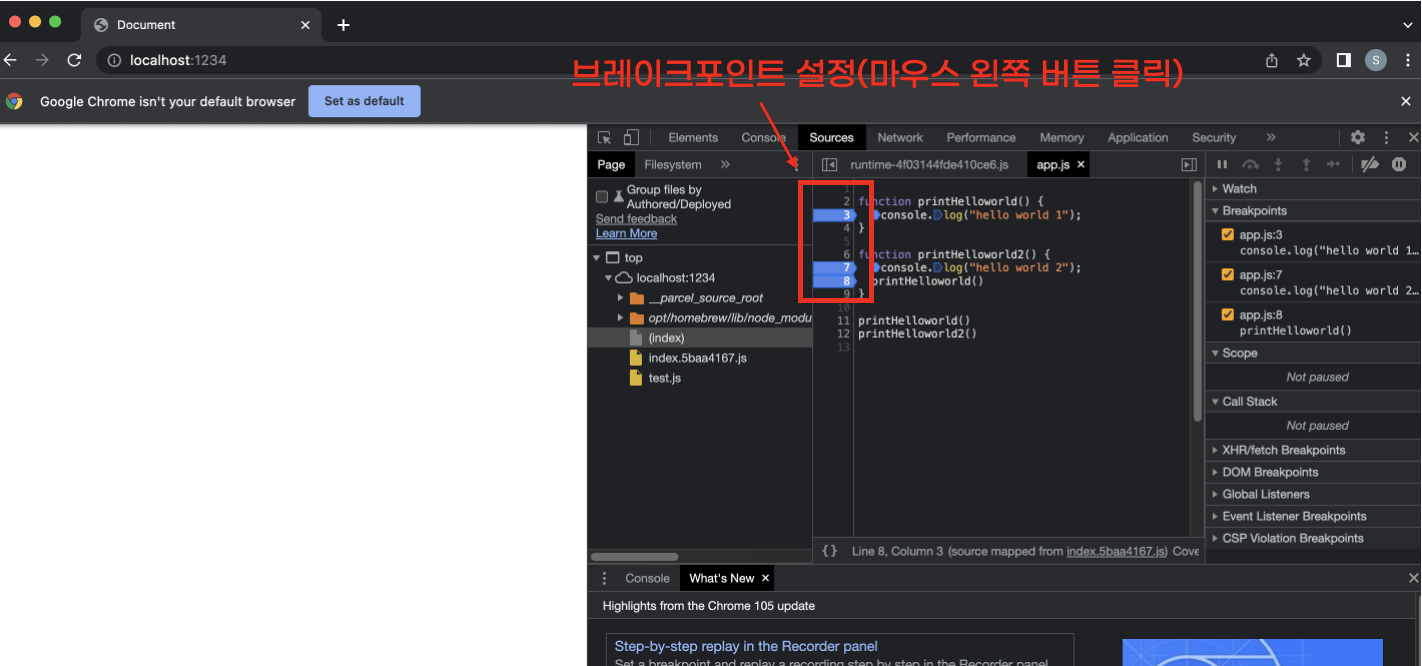
Task: Switch to the Application panel
Action: tap(1137, 137)
